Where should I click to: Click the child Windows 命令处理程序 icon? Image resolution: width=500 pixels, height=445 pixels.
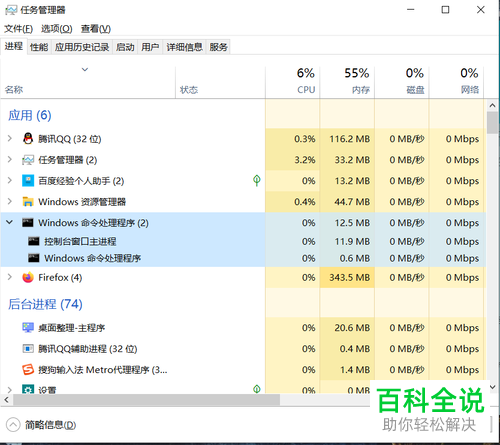(34, 258)
